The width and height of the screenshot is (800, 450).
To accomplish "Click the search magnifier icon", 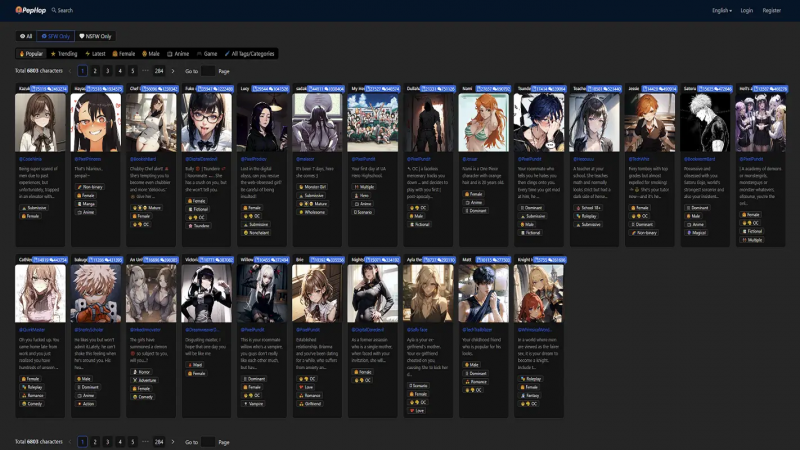I will tap(54, 10).
